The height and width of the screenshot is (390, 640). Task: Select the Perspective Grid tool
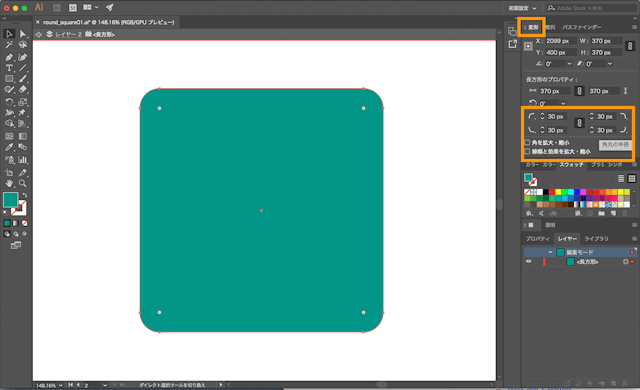point(23,124)
